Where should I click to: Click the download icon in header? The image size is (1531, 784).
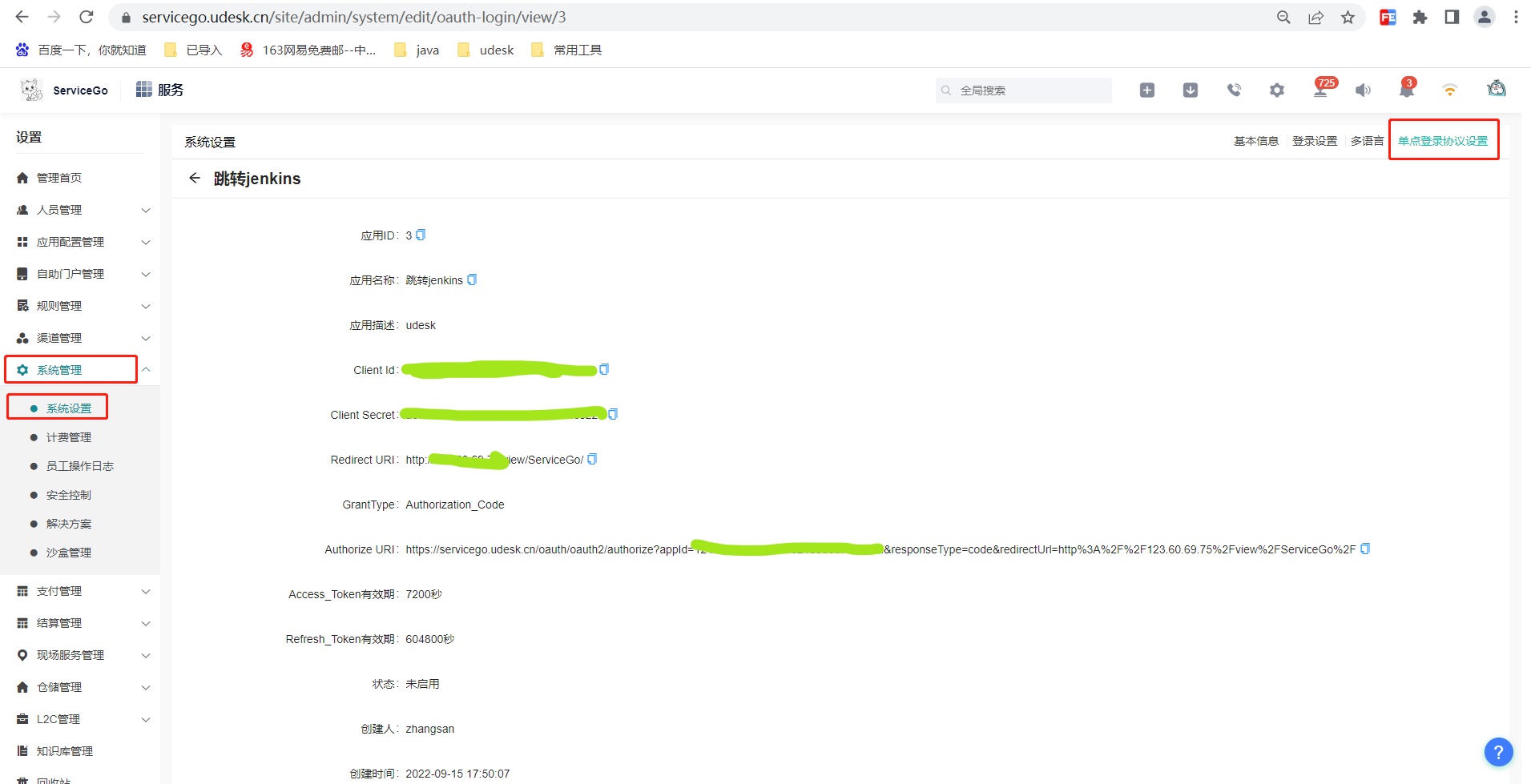(x=1191, y=90)
